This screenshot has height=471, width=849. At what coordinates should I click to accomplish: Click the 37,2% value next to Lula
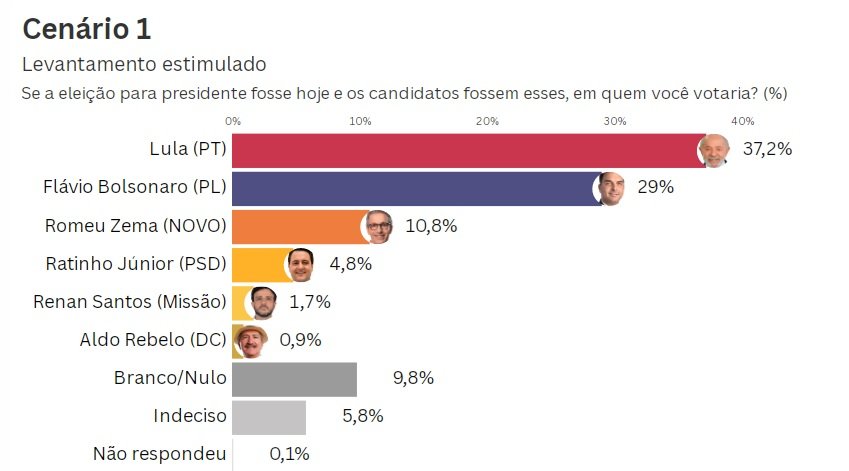tap(768, 150)
